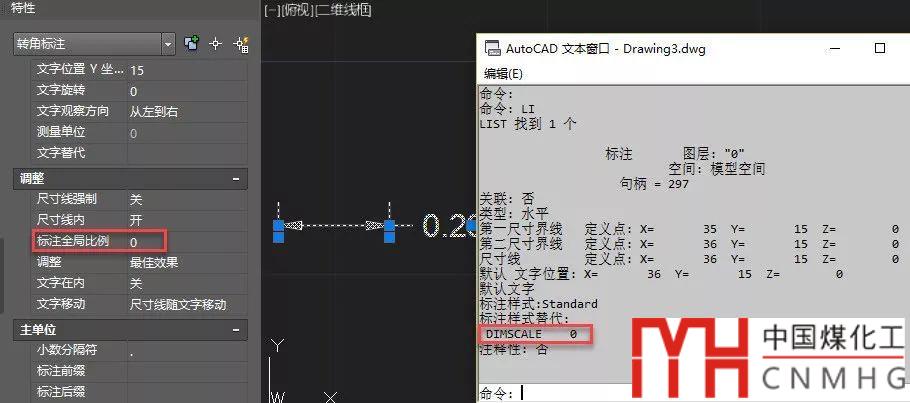Click the AutoCAD text window title icon

point(492,49)
